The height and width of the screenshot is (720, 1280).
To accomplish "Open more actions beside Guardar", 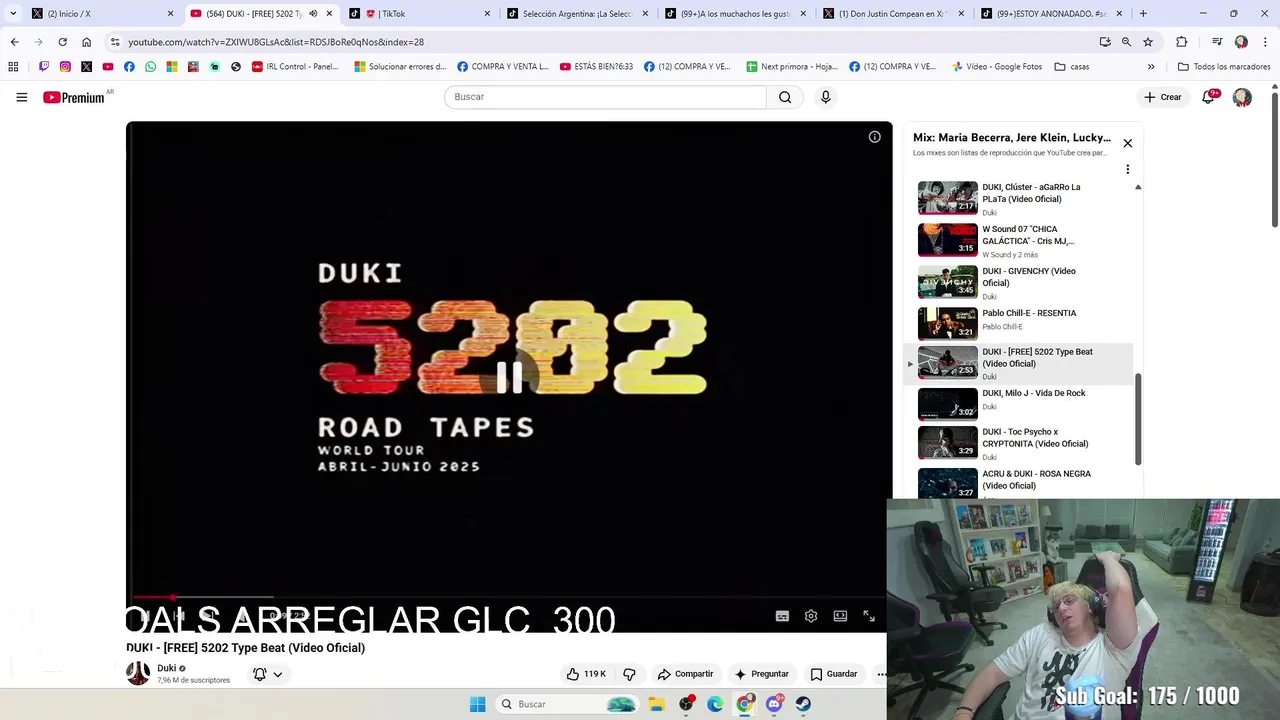I will click(881, 674).
